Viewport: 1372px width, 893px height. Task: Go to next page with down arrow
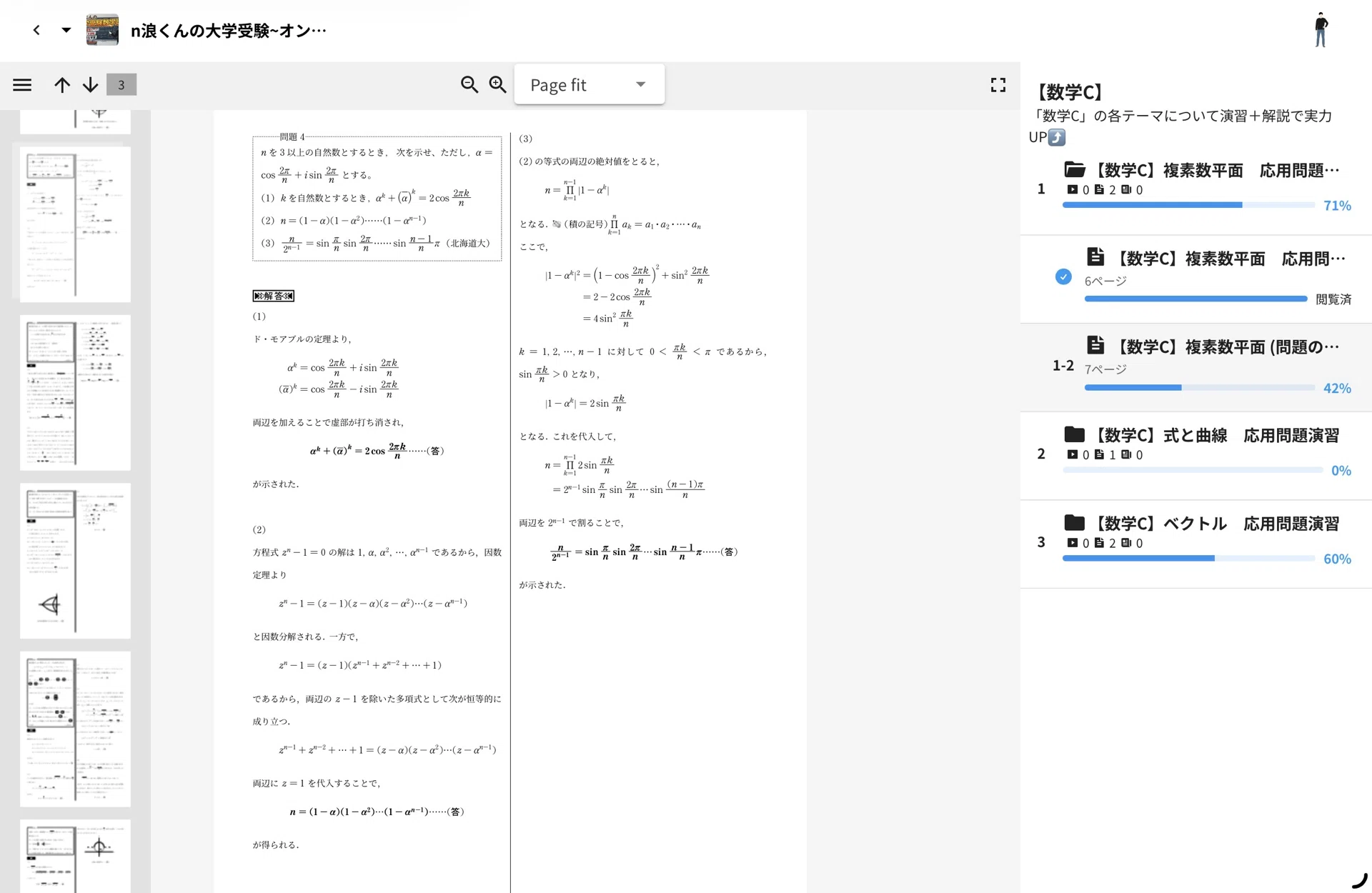coord(90,85)
